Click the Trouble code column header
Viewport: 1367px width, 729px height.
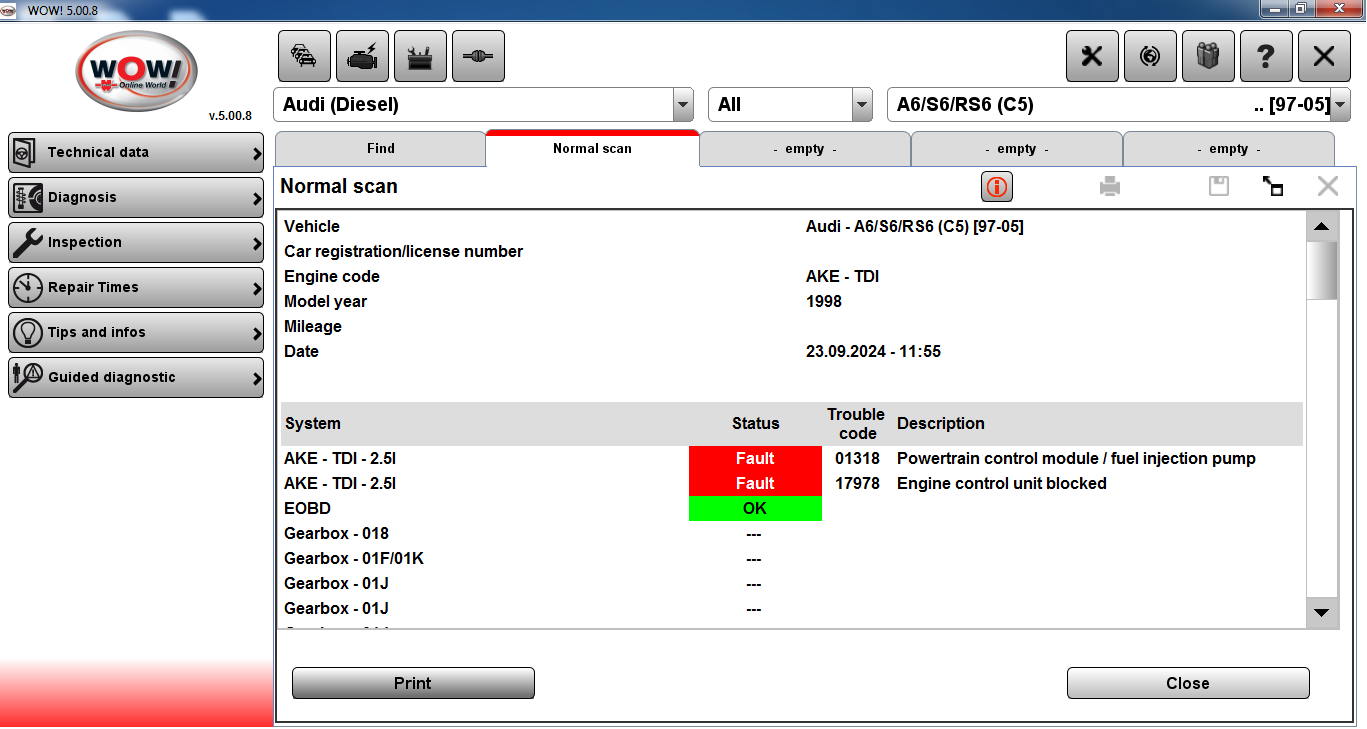coord(856,424)
